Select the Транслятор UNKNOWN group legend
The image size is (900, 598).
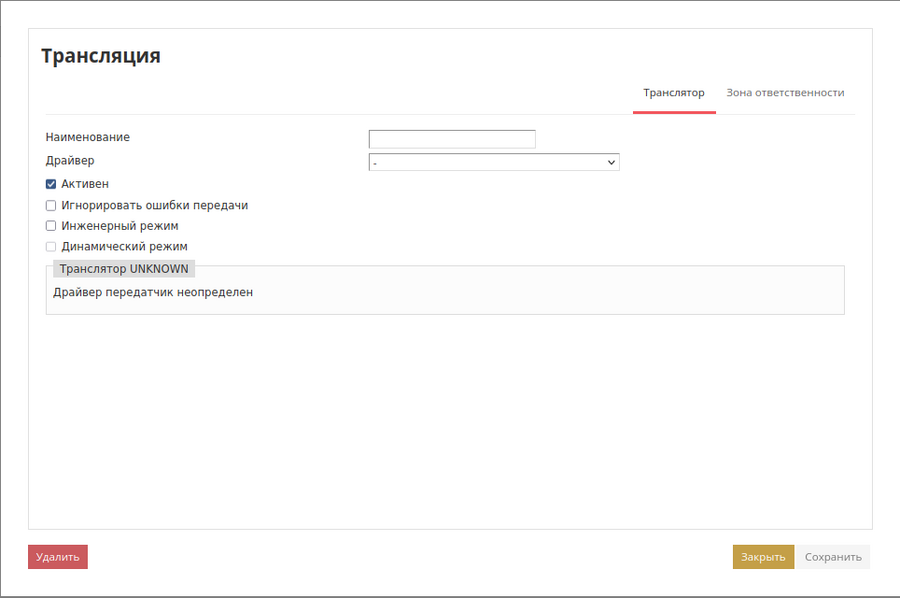coord(123,269)
